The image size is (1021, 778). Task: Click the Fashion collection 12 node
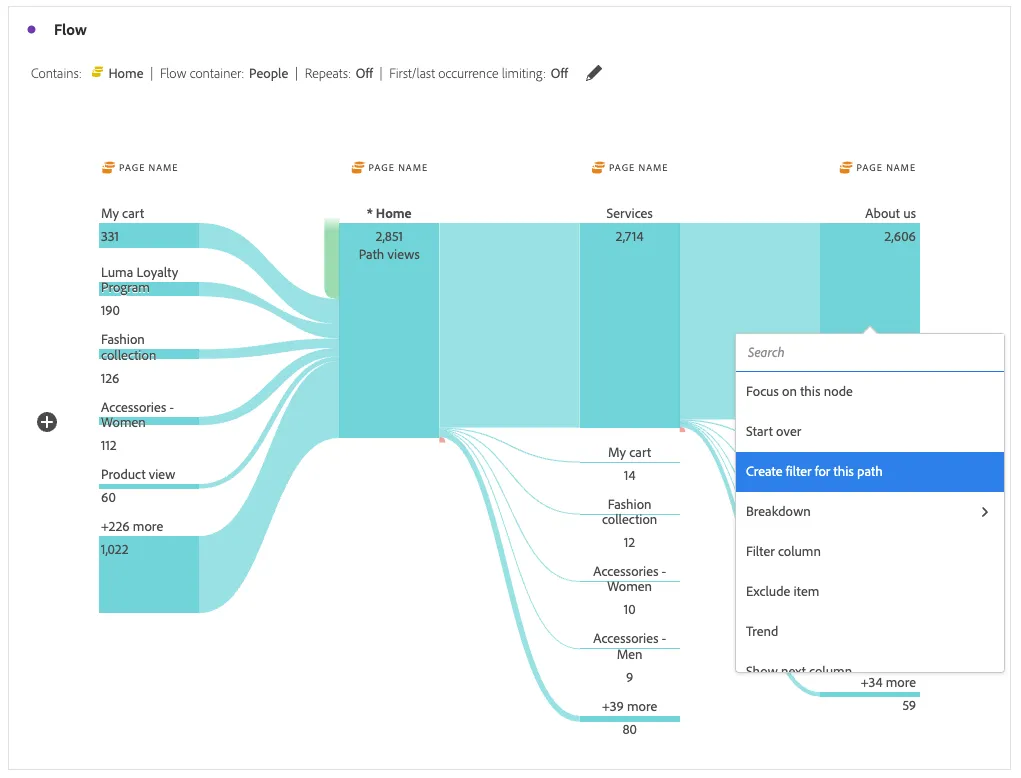click(630, 514)
